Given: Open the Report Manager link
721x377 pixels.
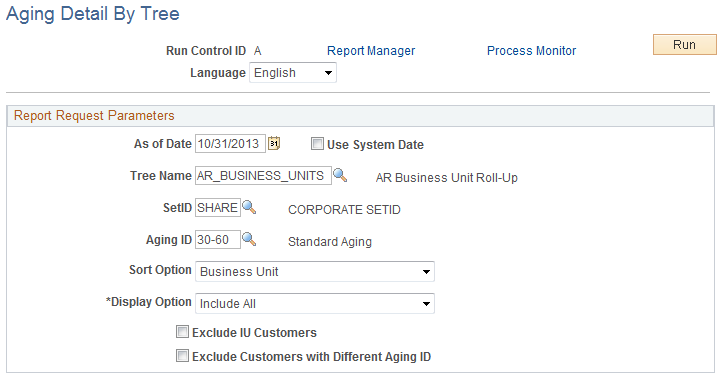Looking at the screenshot, I should click(x=371, y=51).
